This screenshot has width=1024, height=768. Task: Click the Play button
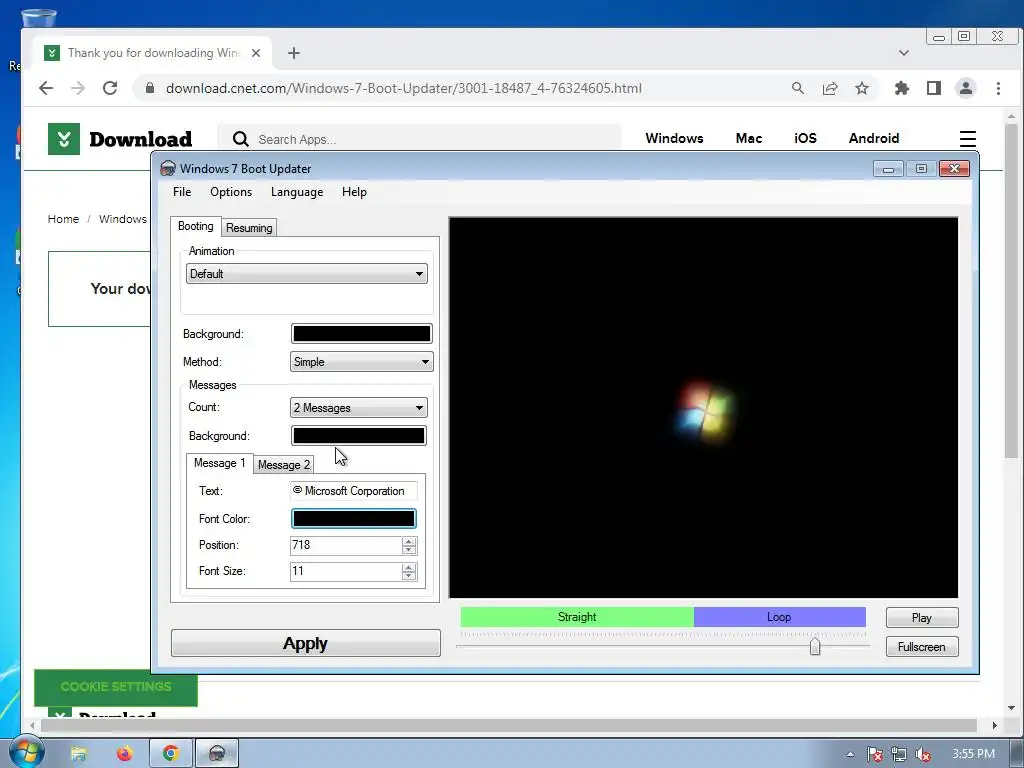[x=922, y=618]
